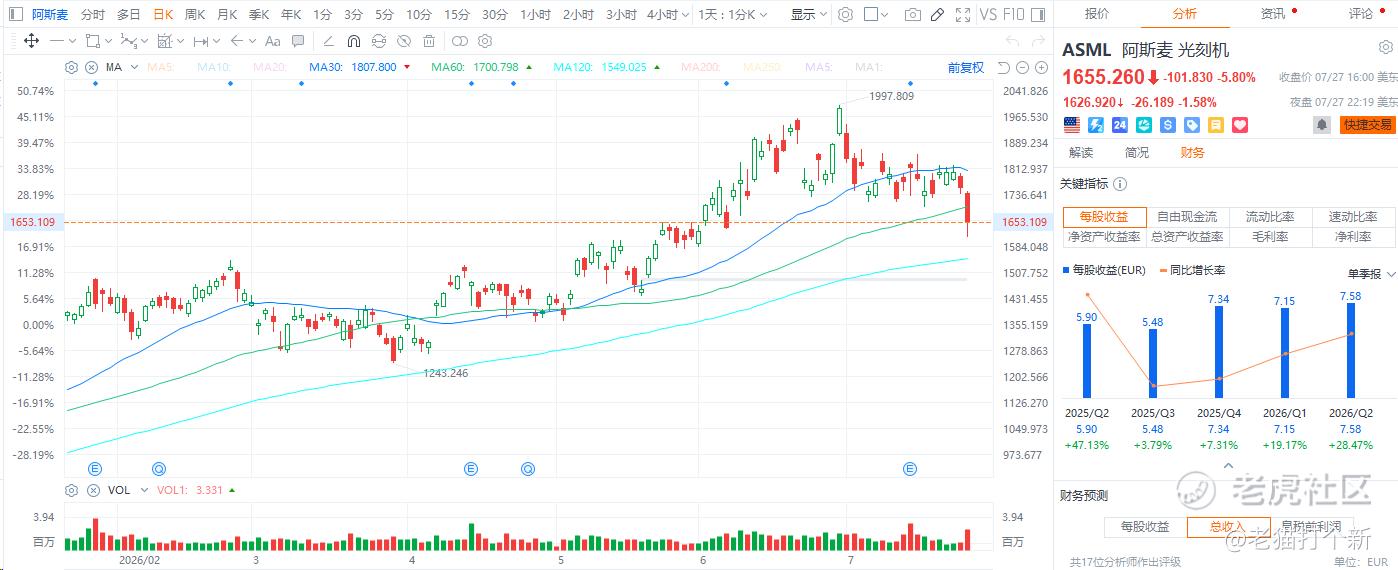Open chart settings gear in top bar
This screenshot has width=1398, height=570.
(x=845, y=15)
